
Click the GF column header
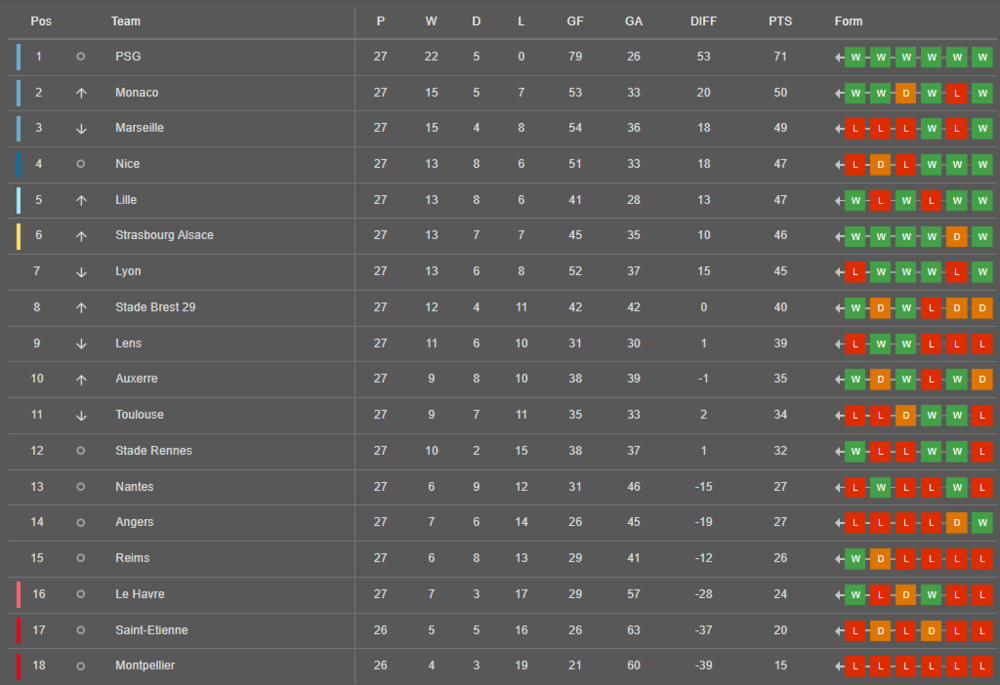tap(575, 21)
